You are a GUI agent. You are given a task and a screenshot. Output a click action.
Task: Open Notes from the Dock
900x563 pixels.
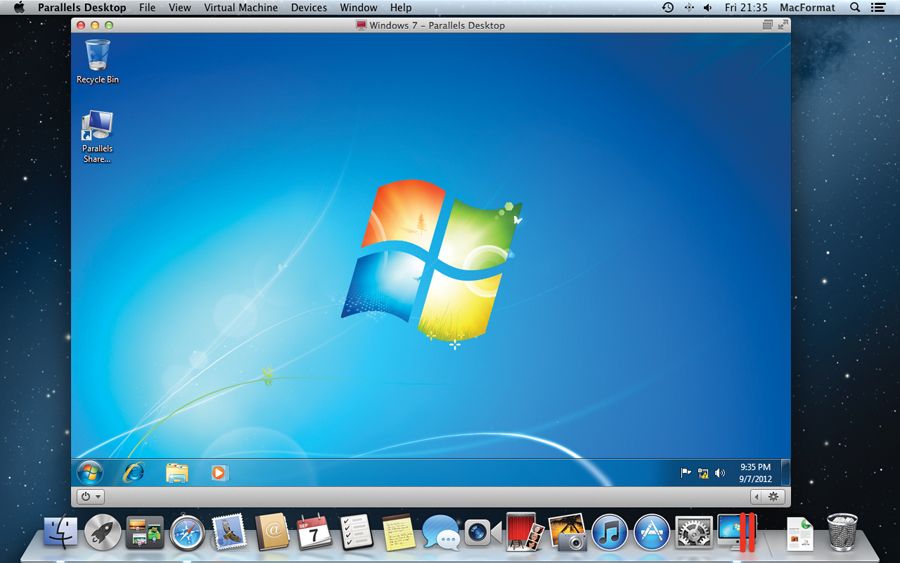point(398,532)
